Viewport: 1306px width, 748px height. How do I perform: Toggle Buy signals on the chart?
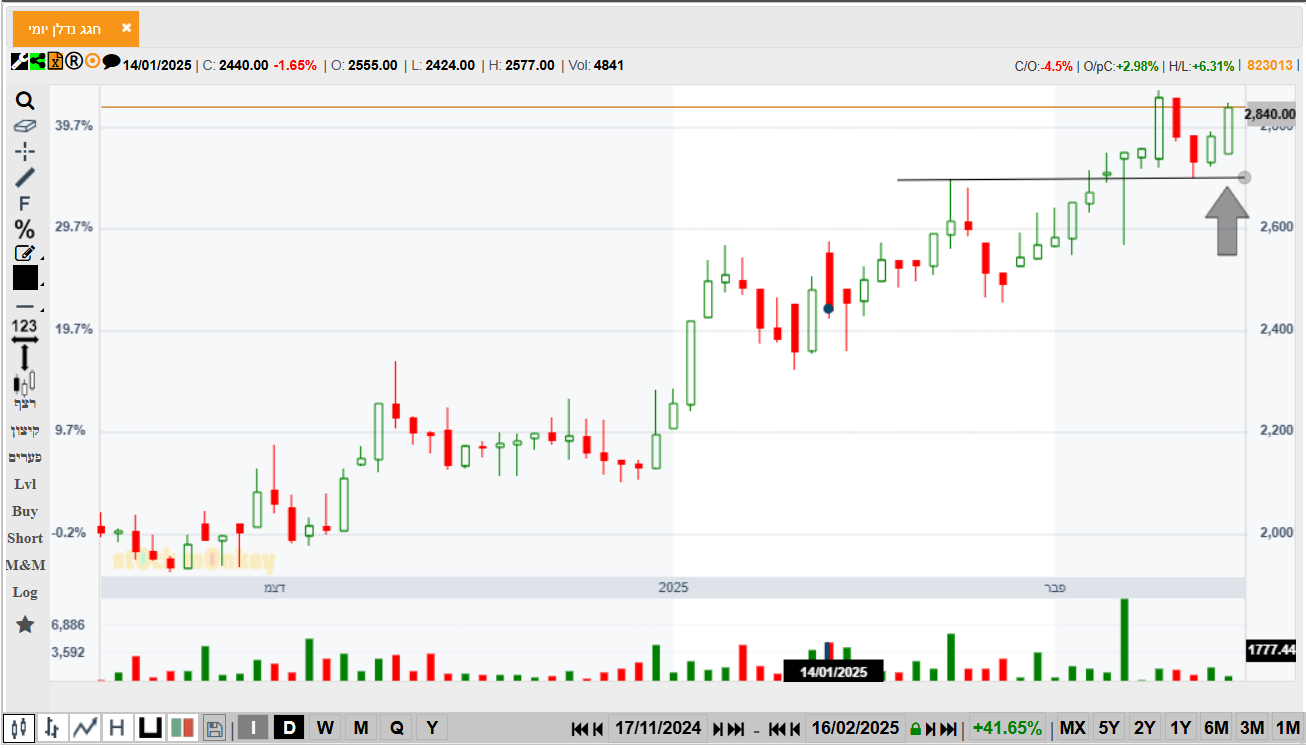click(x=25, y=511)
